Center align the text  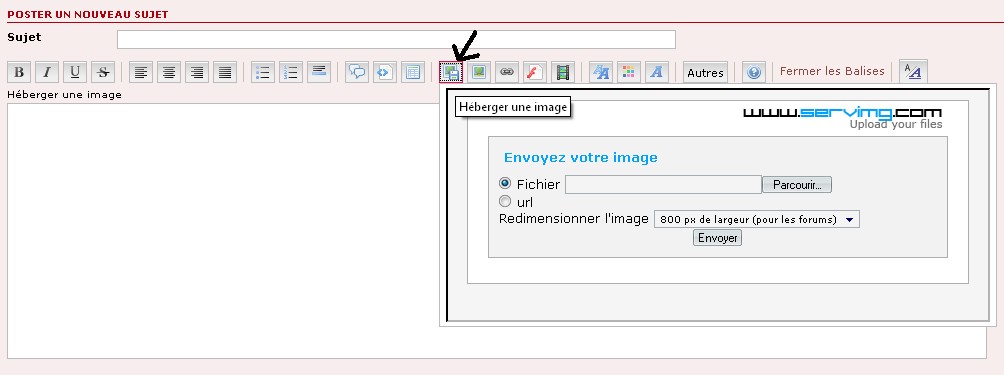169,72
